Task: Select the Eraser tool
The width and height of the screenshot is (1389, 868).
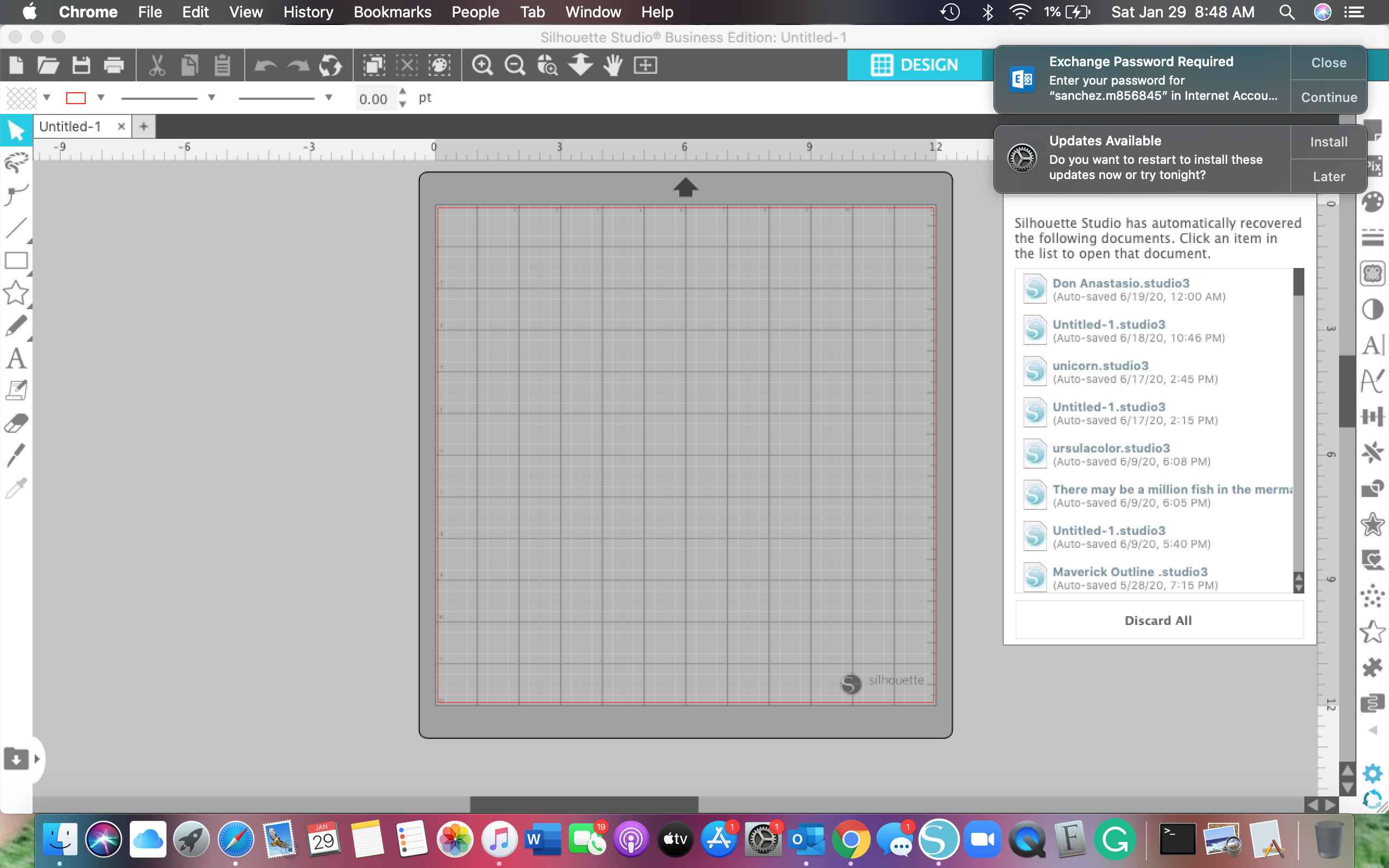Action: pyautogui.click(x=16, y=424)
